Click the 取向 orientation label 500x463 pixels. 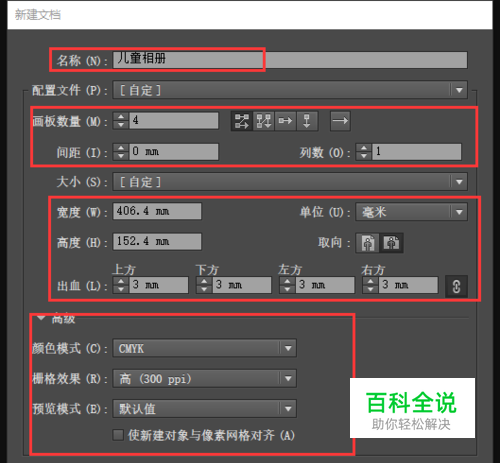334,243
